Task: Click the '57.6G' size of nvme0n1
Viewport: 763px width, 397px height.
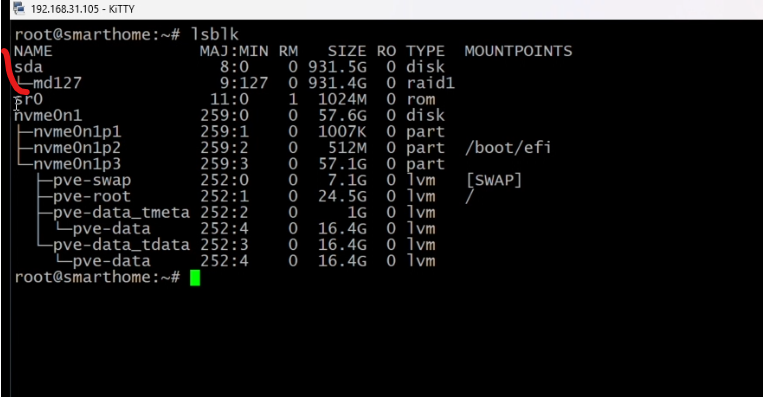Action: pyautogui.click(x=342, y=116)
